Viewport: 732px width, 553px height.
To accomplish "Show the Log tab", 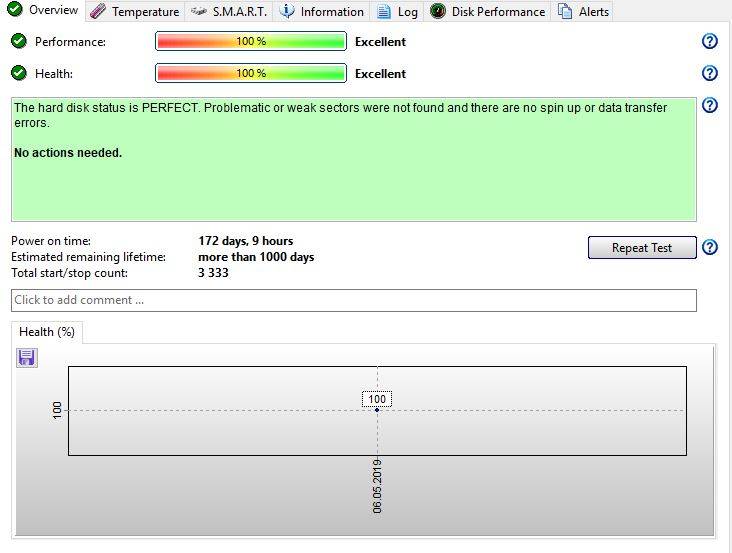I will click(x=397, y=11).
